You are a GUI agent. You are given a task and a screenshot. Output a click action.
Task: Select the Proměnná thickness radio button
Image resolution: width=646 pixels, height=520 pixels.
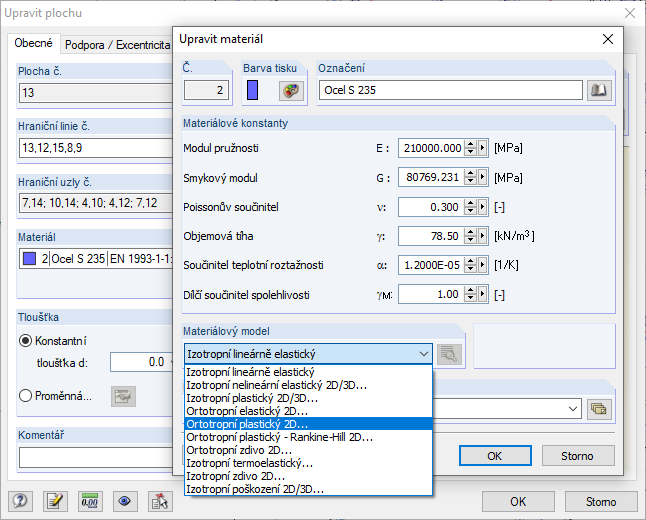pos(26,395)
